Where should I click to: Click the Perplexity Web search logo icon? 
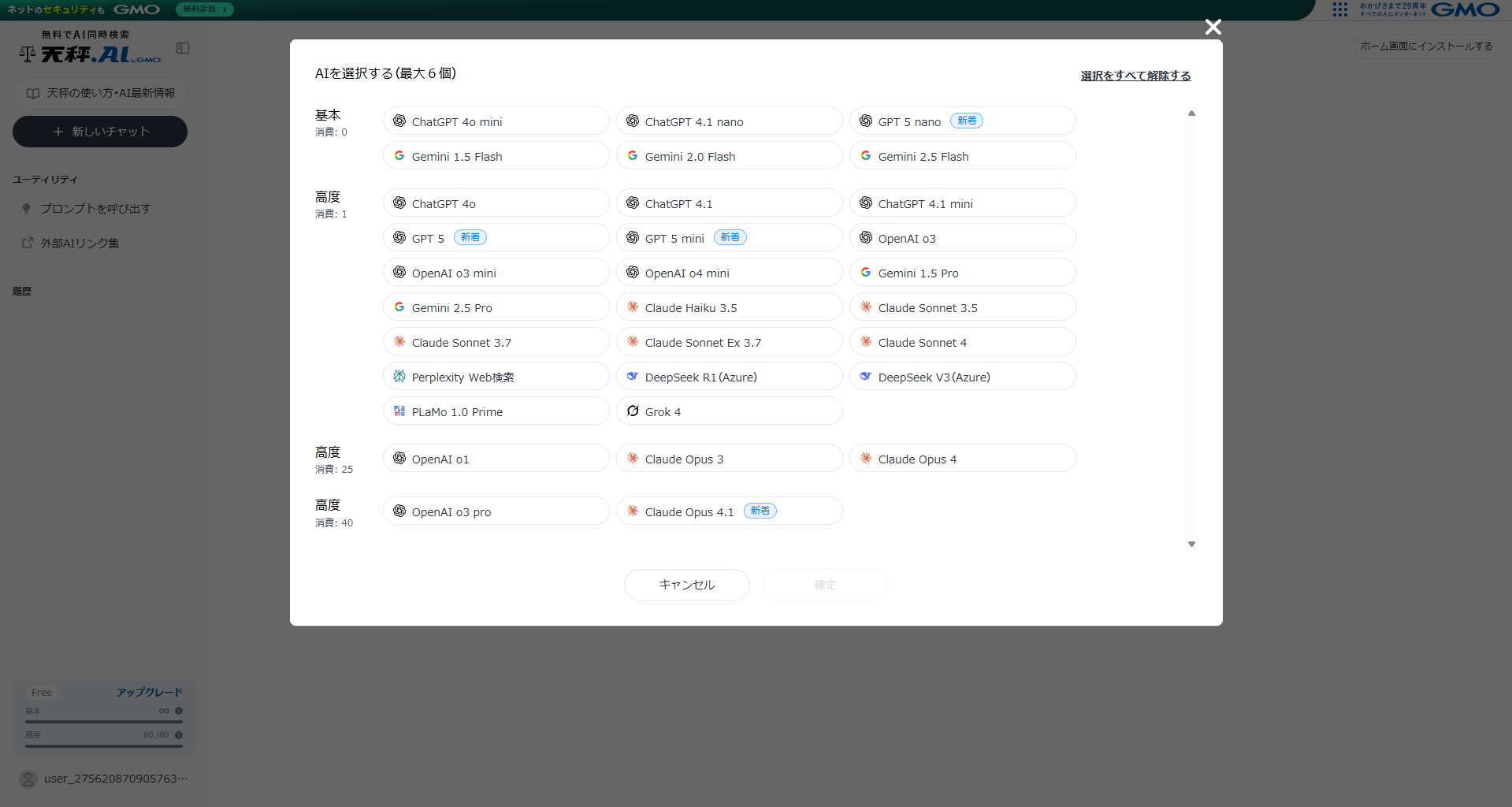click(399, 376)
